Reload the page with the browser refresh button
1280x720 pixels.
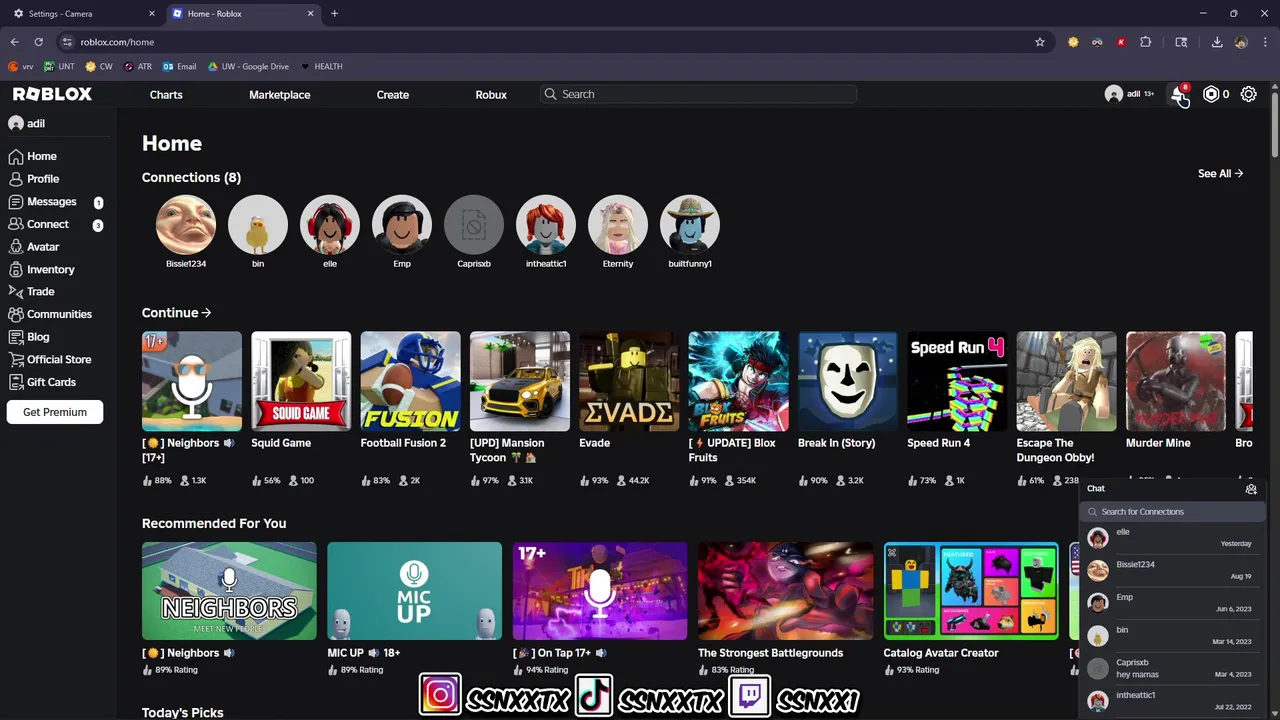(38, 42)
